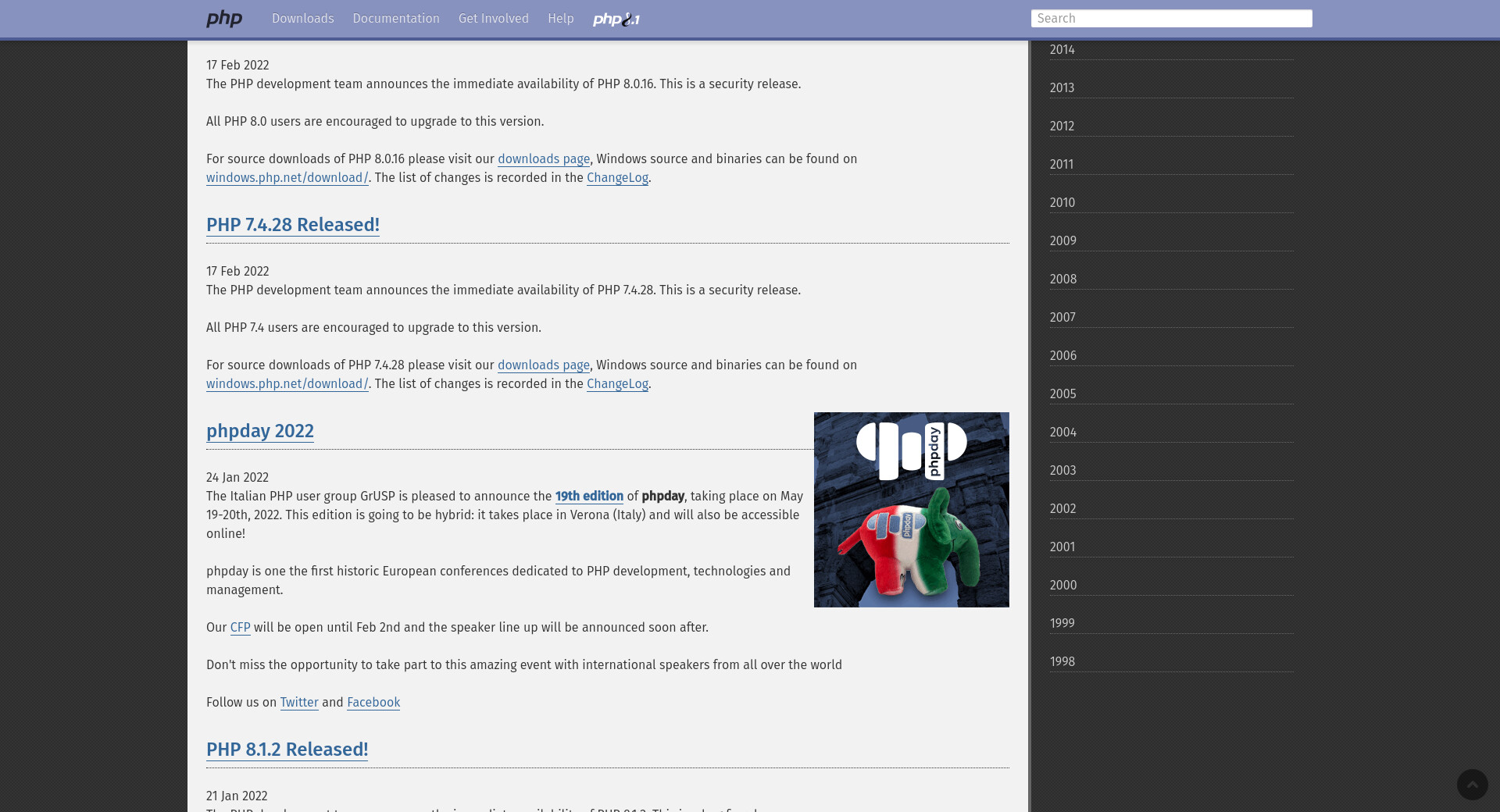Open the Downloads menu
Image resolution: width=1500 pixels, height=812 pixels.
[302, 19]
